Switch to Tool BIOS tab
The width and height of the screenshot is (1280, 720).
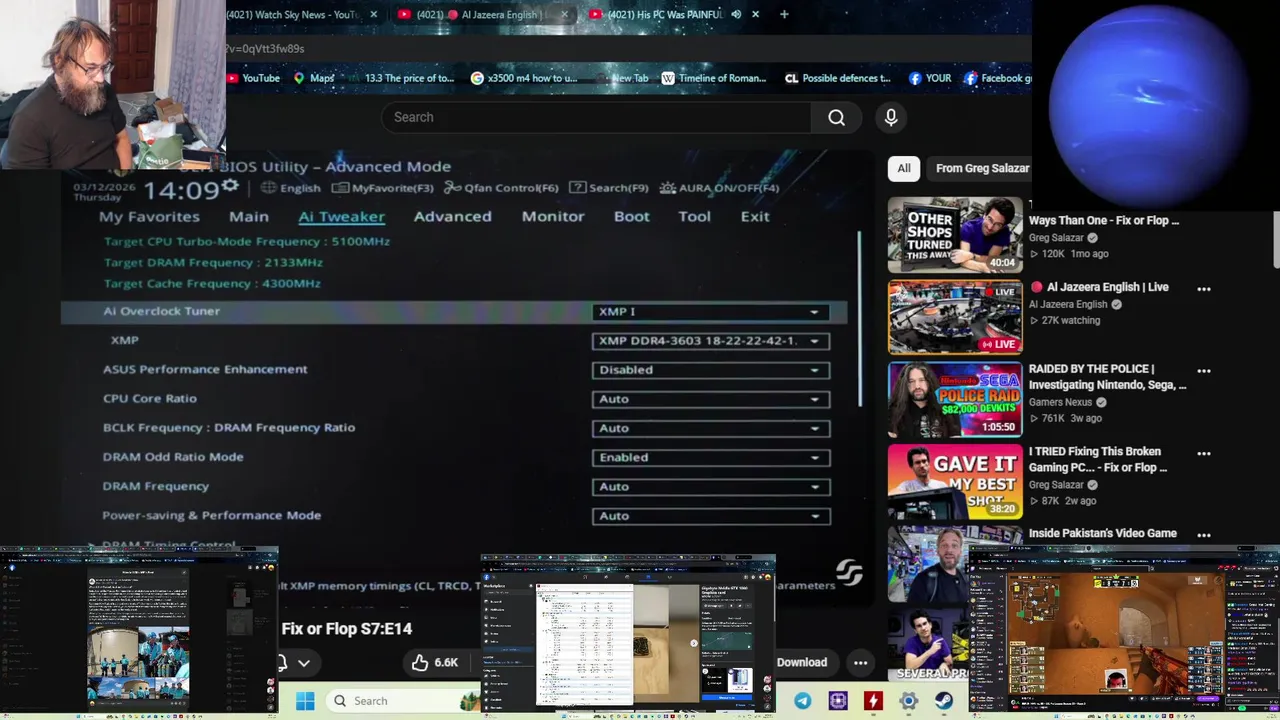694,216
